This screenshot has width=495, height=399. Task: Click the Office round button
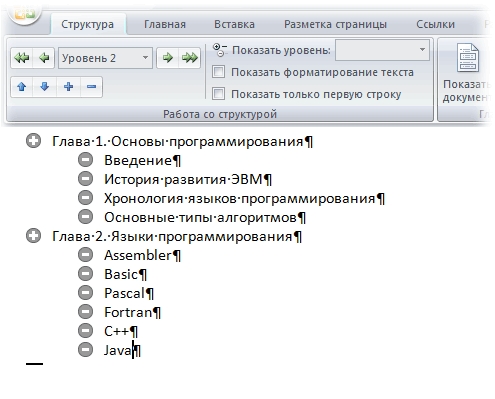click(x=23, y=13)
